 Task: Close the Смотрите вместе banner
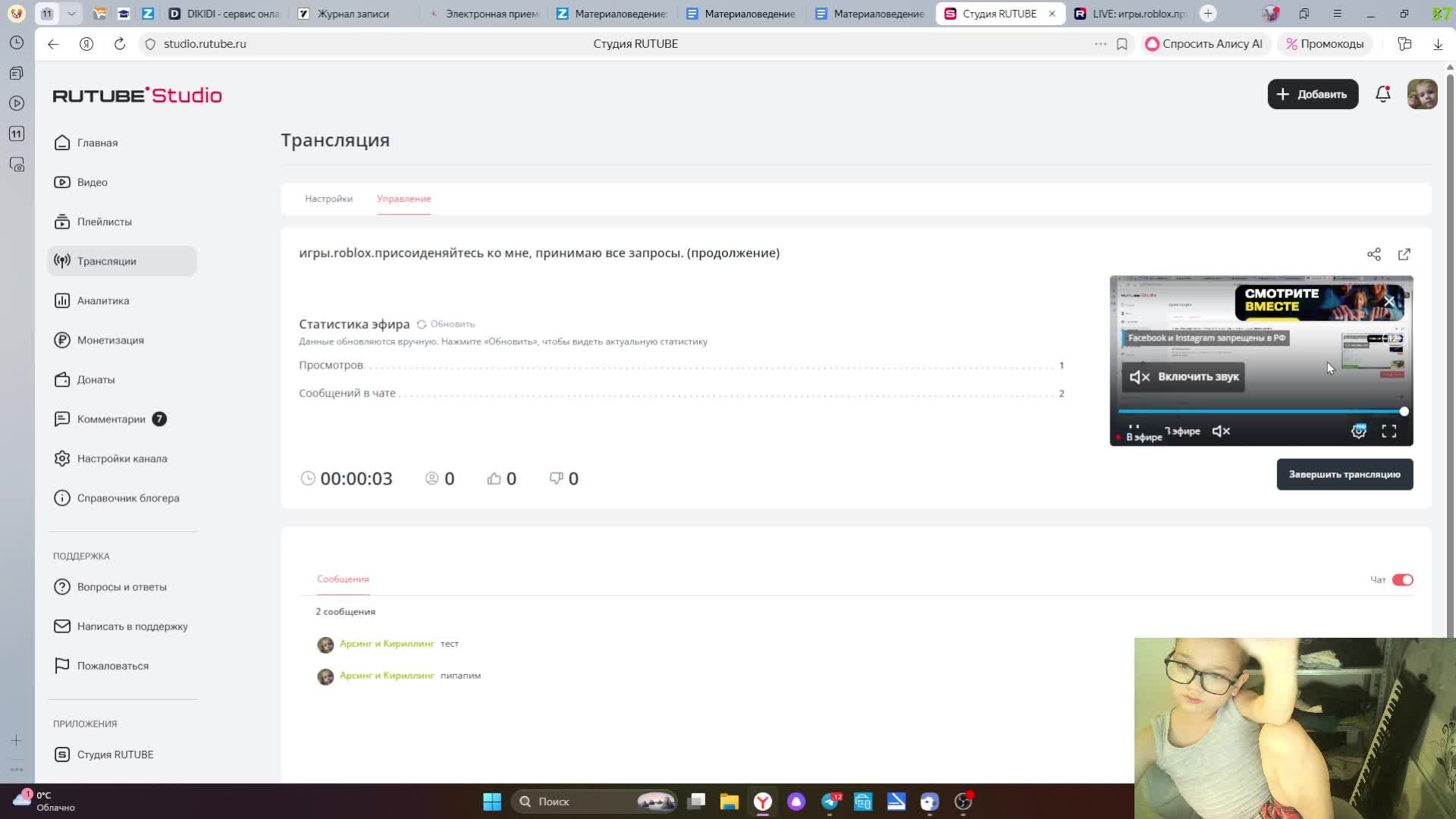coord(1389,302)
